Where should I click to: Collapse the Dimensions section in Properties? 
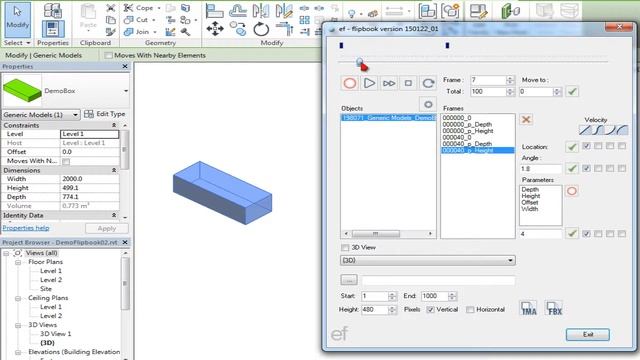[114, 170]
